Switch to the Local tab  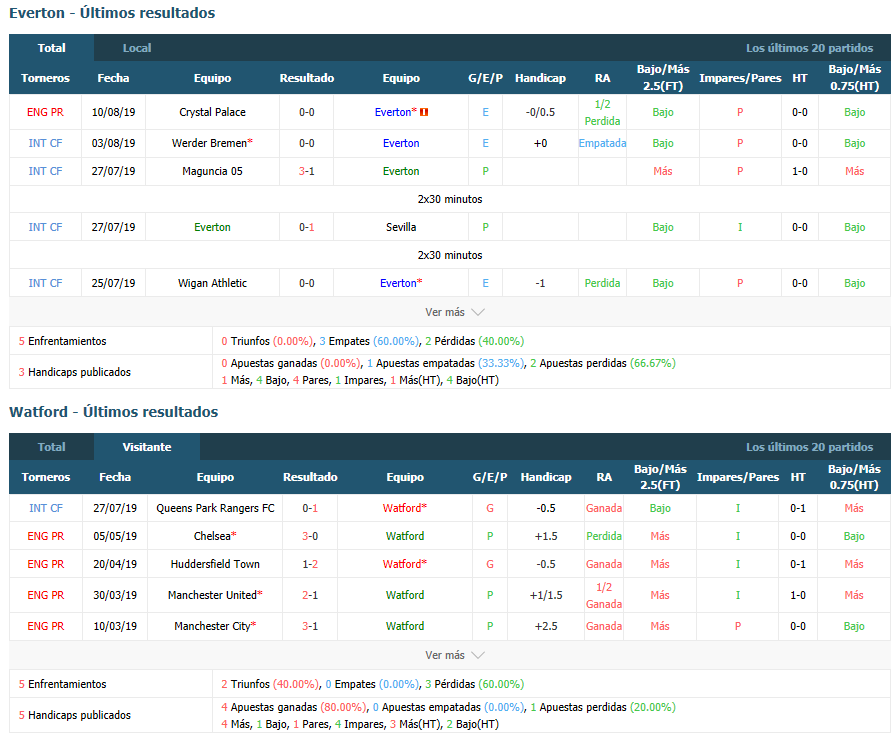(137, 48)
